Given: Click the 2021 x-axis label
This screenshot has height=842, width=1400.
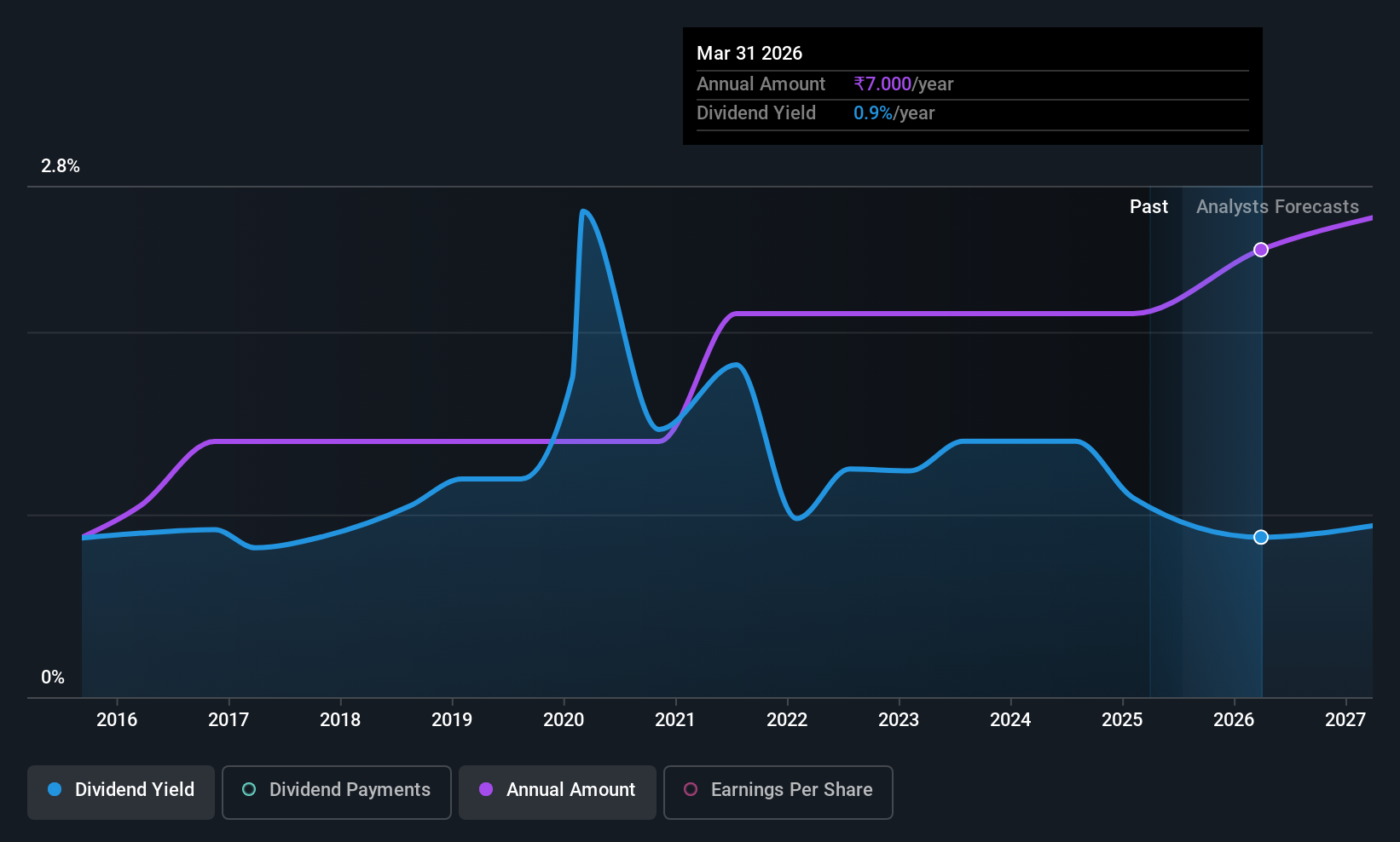Looking at the screenshot, I should [x=675, y=719].
